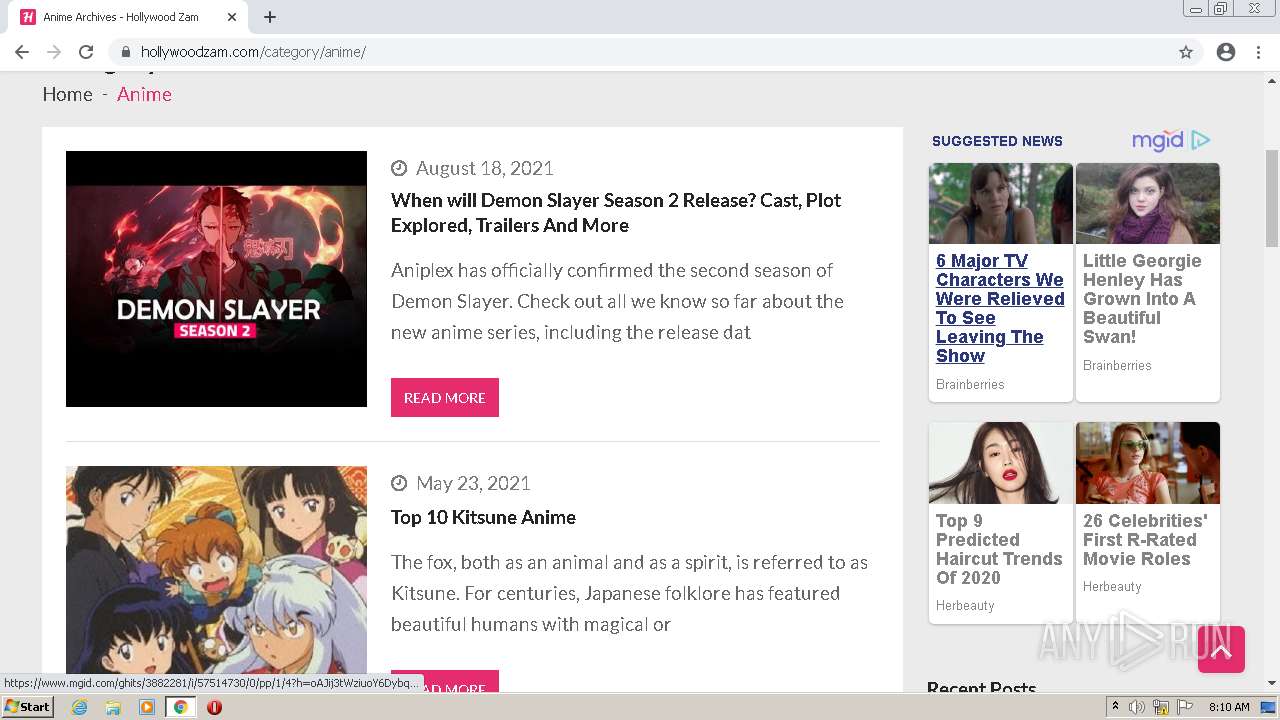Close the Anime Archives tab
Image resolution: width=1280 pixels, height=720 pixels.
pos(232,17)
